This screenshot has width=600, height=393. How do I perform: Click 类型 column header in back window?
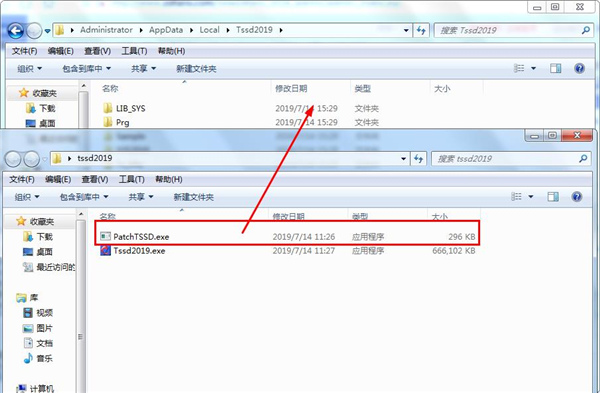pyautogui.click(x=362, y=88)
